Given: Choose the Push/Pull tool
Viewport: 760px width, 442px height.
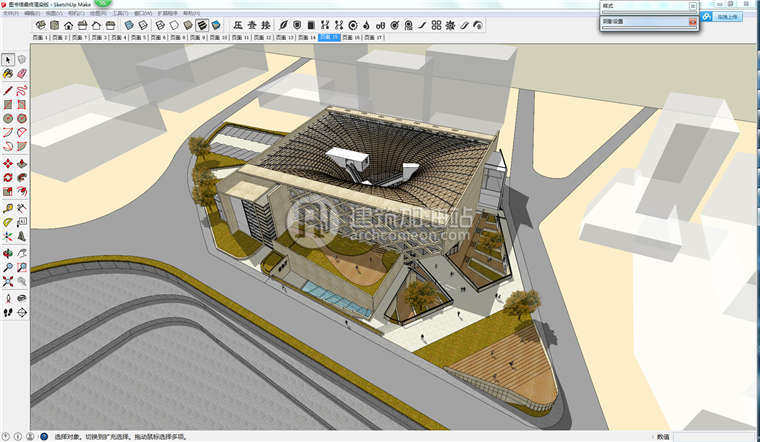Looking at the screenshot, I should point(22,164).
